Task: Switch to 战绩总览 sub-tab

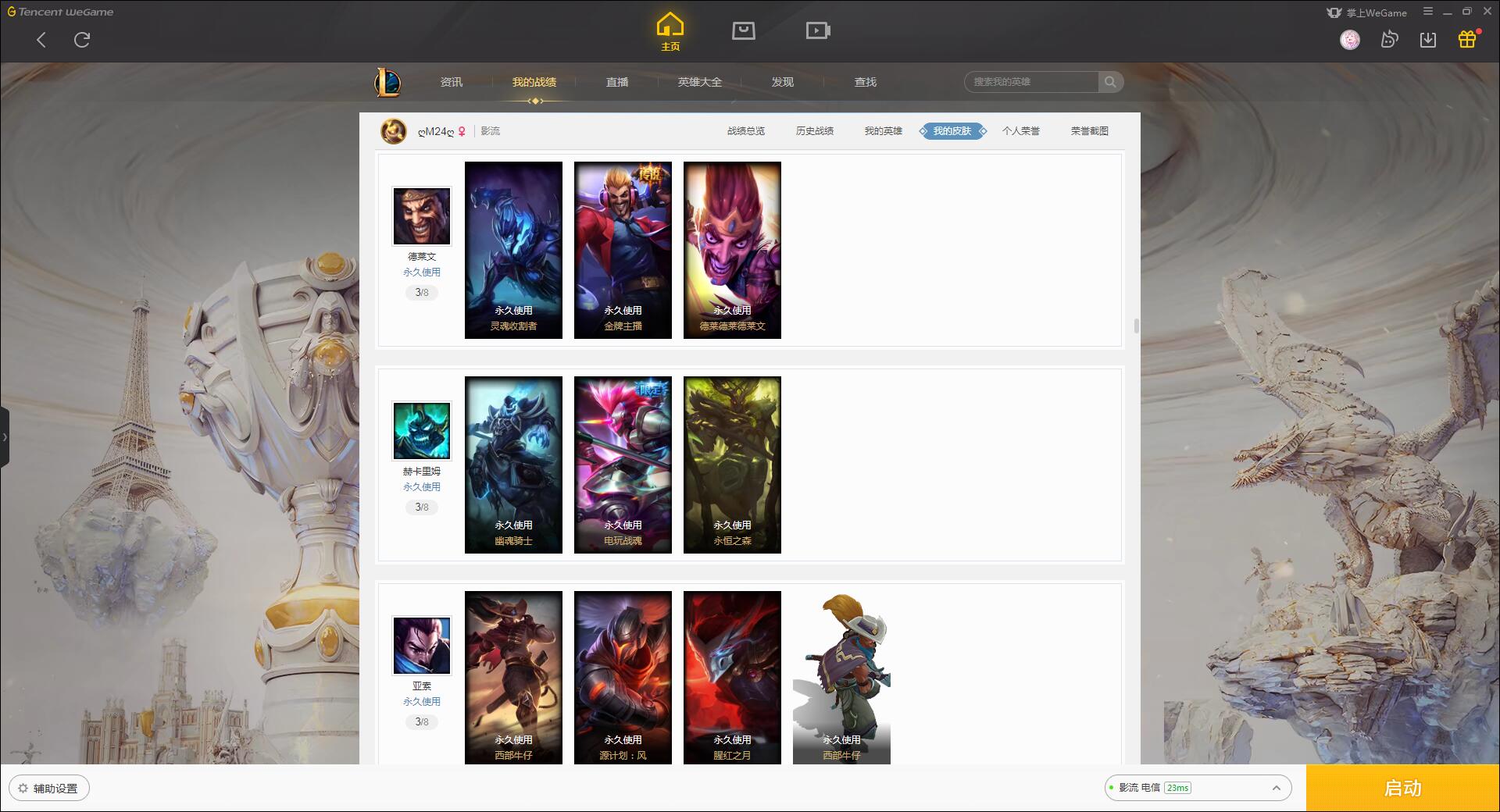Action: pyautogui.click(x=746, y=131)
